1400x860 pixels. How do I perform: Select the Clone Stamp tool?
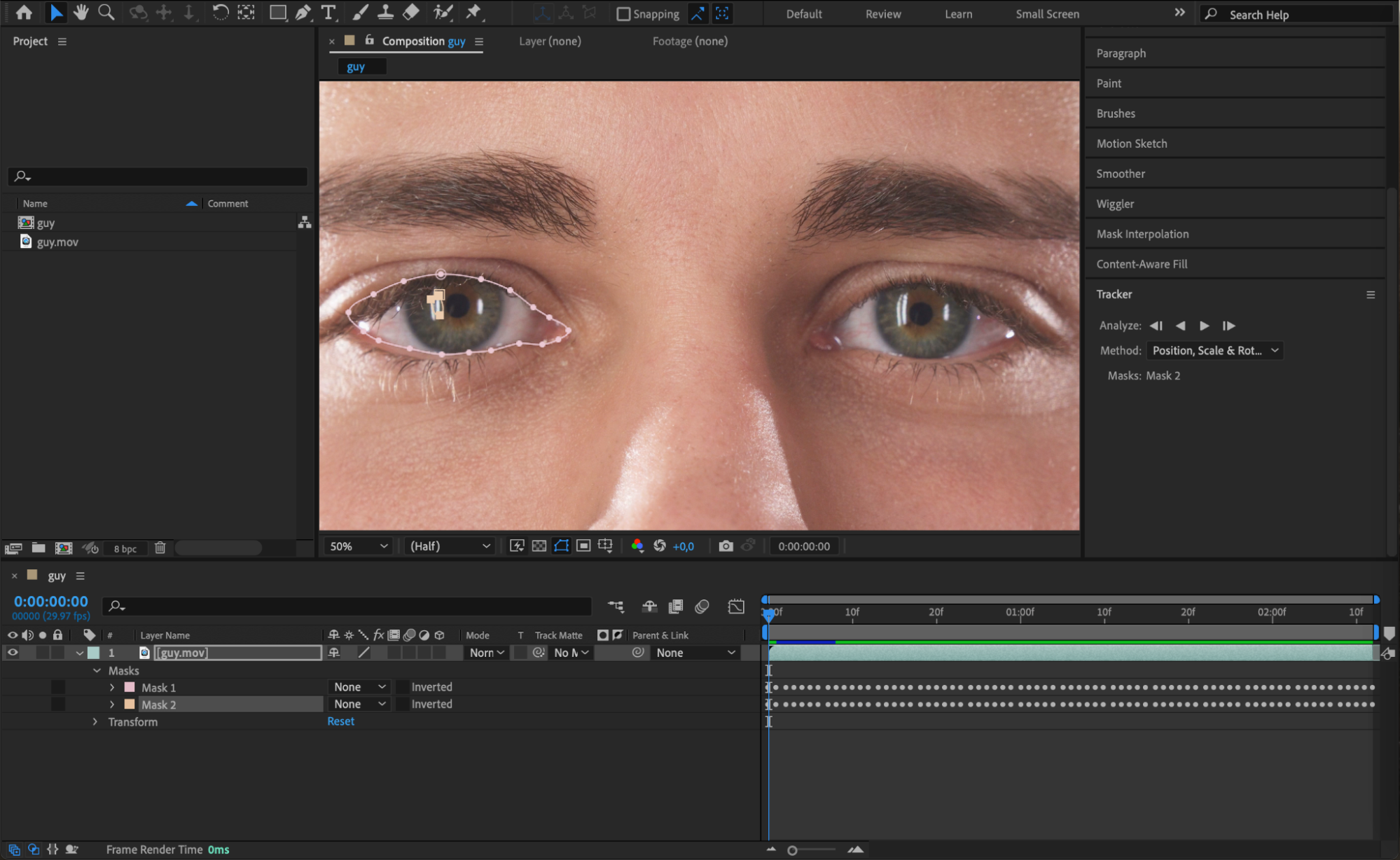click(x=385, y=13)
